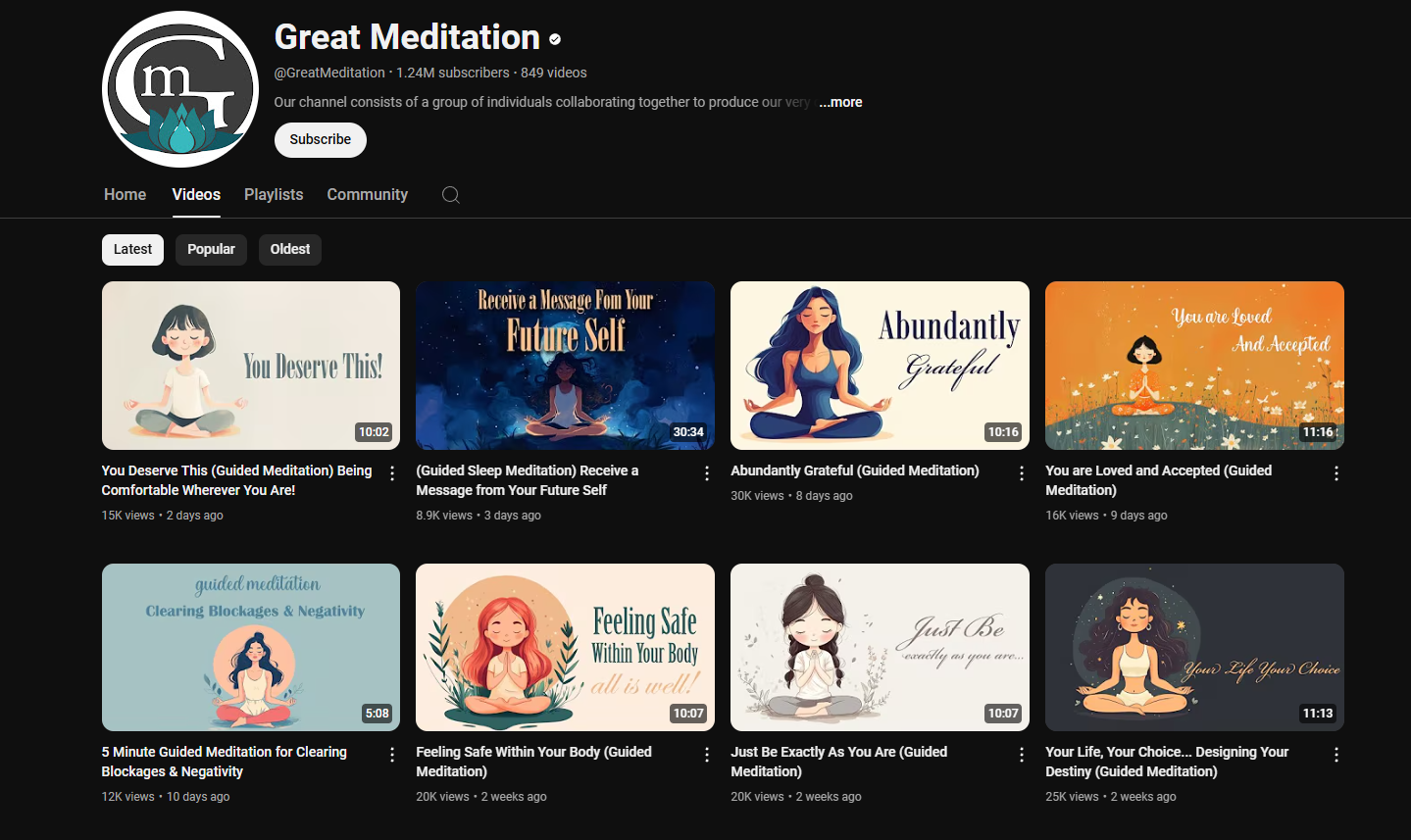Open options menu for Loved and Accepted video
1411x840 pixels.
pyautogui.click(x=1336, y=473)
